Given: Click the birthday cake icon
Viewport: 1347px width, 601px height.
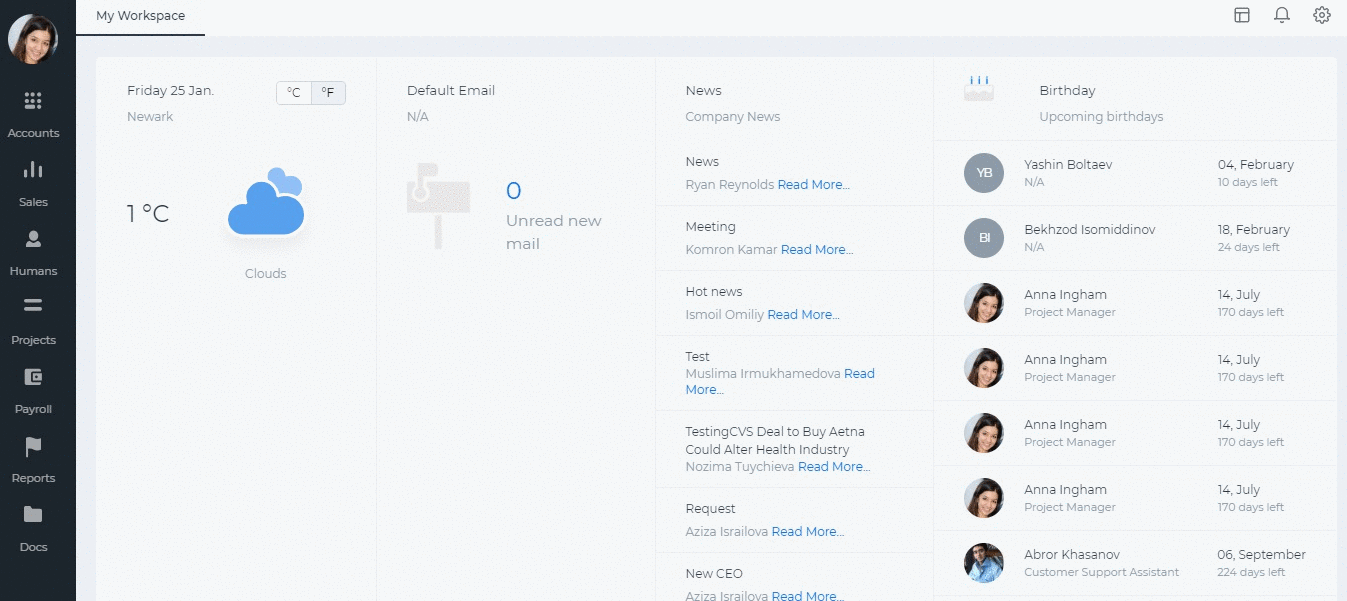Looking at the screenshot, I should point(979,88).
